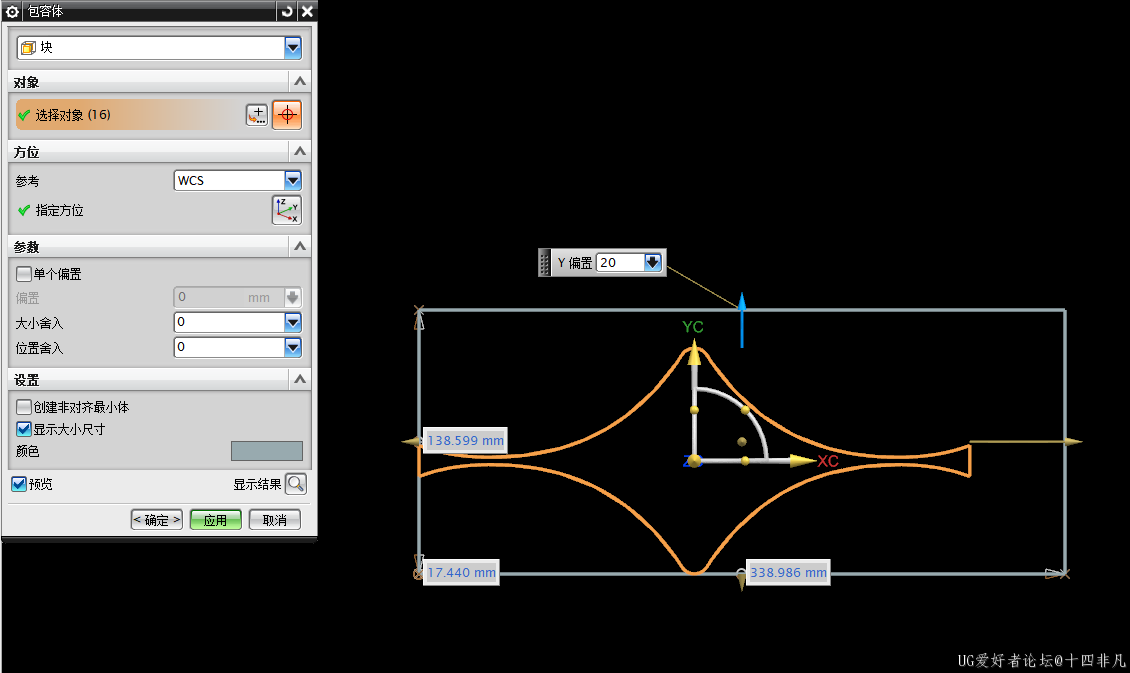Image resolution: width=1130 pixels, height=673 pixels.
Task: Collapse the 参数 section
Action: (x=300, y=246)
